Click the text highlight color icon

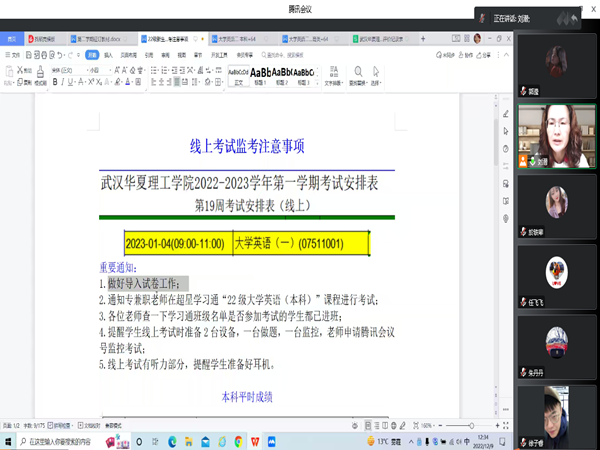pos(118,82)
